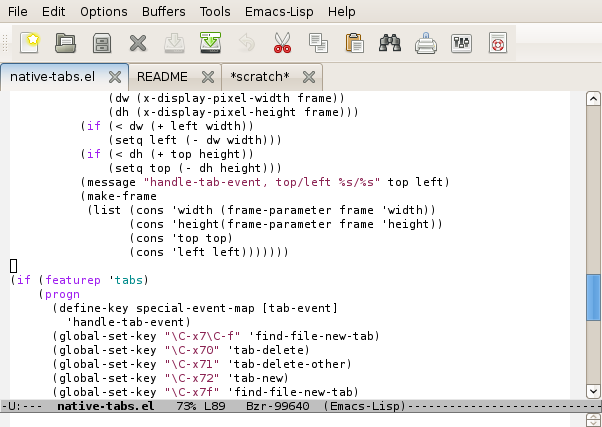The image size is (602, 427).
Task: Click the minibuffer scrollbar stepper arrows
Action: coord(593,420)
